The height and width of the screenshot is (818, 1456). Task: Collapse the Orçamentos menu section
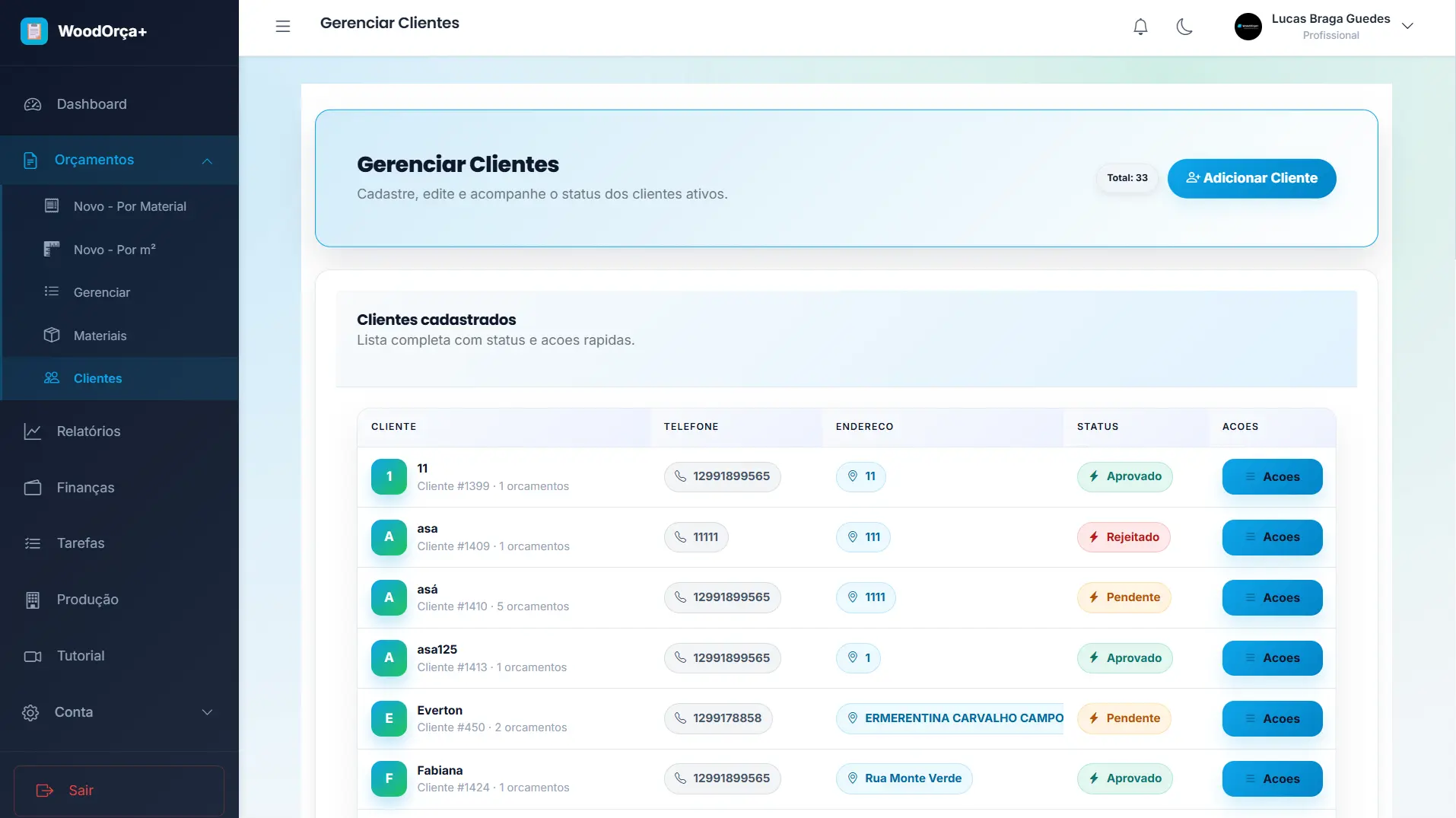pyautogui.click(x=207, y=161)
